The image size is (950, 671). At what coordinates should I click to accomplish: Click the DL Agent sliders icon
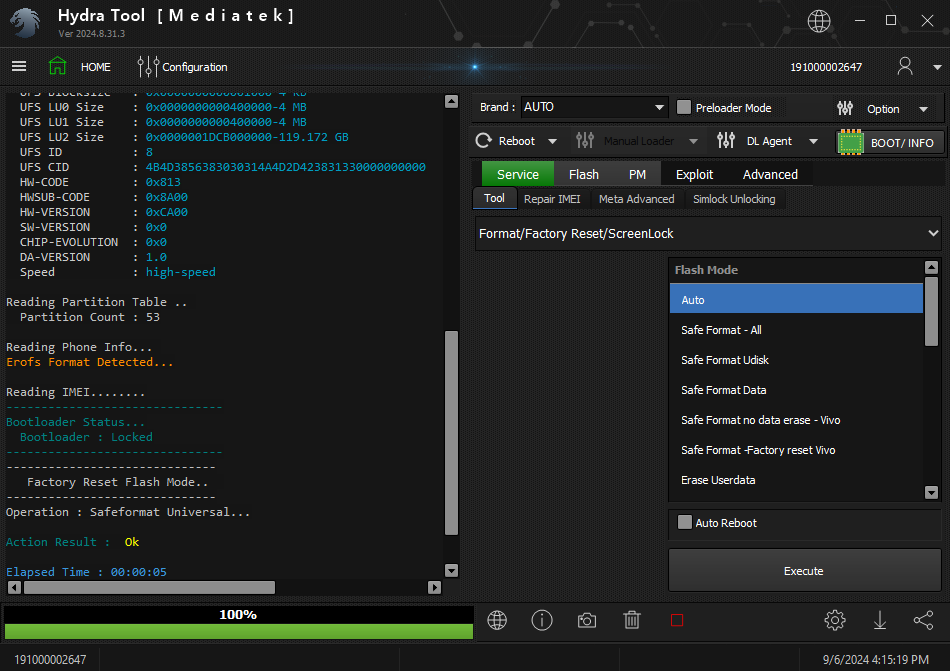726,141
